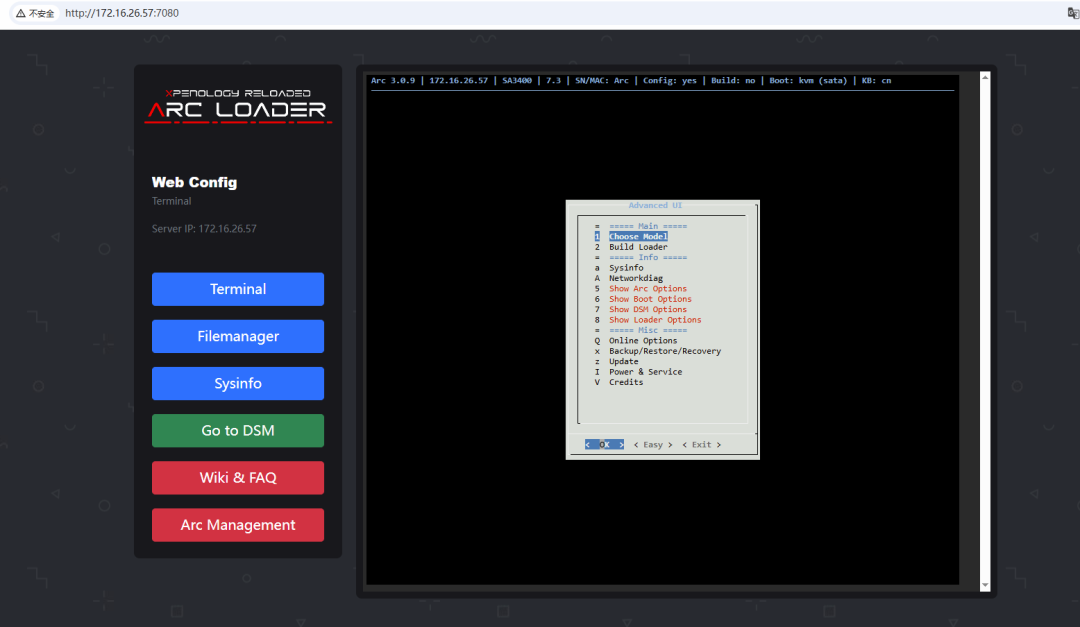Open Arc Management
The width and height of the screenshot is (1080, 627).
tap(238, 525)
